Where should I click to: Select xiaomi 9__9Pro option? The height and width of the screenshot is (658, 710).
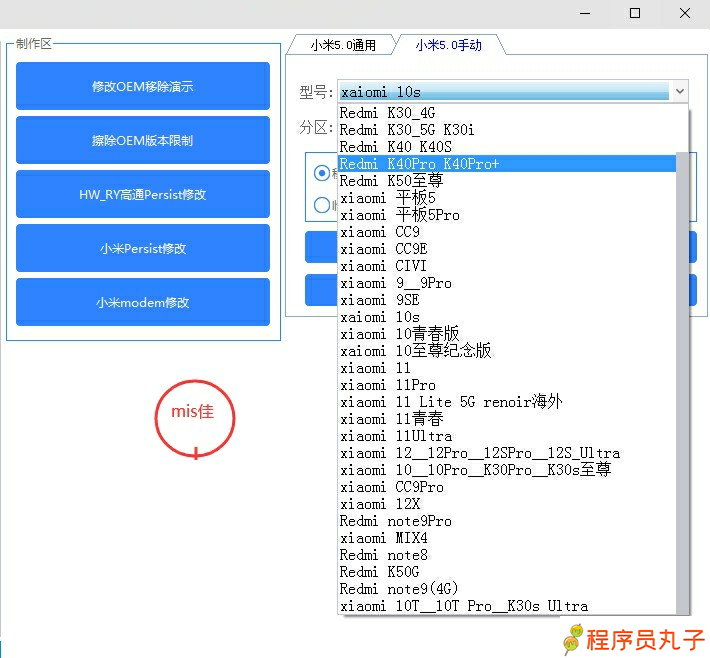[507, 283]
